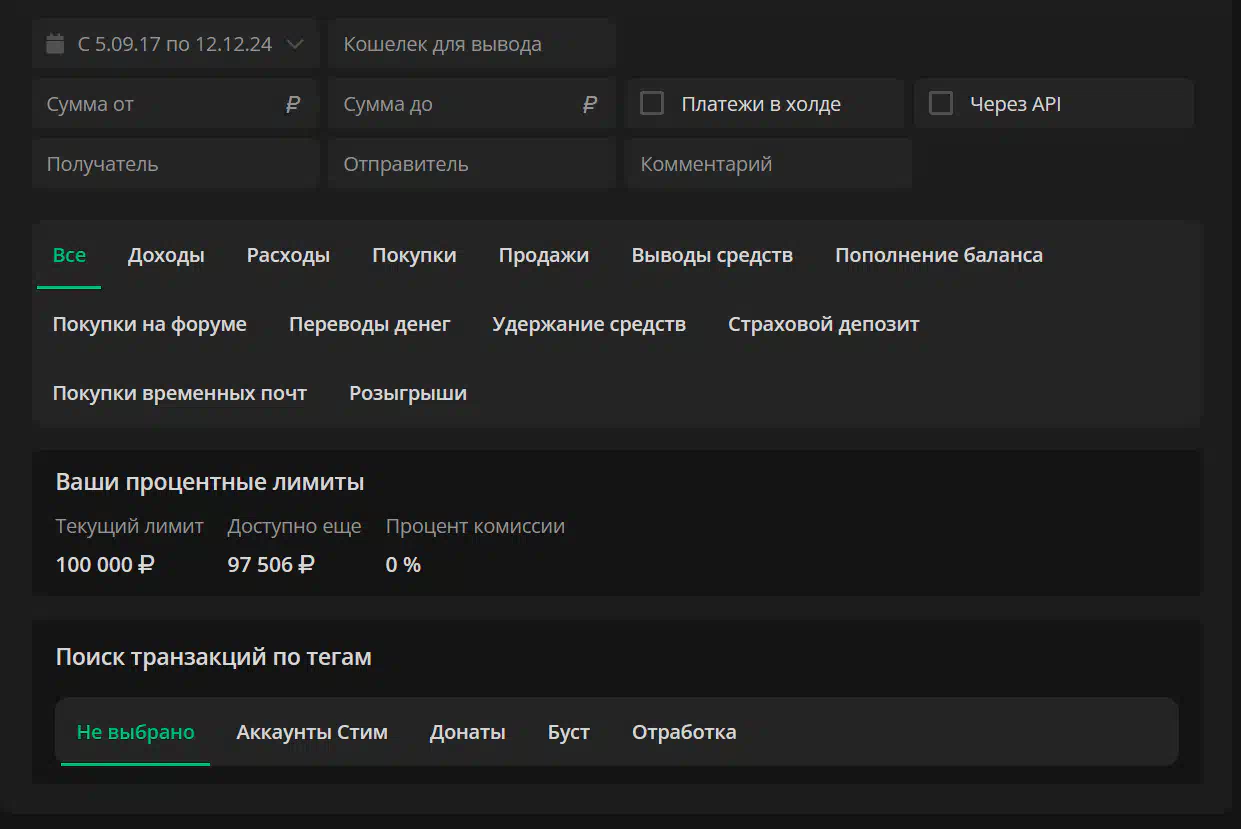Click the Кошелек для вывода field

[x=471, y=44]
